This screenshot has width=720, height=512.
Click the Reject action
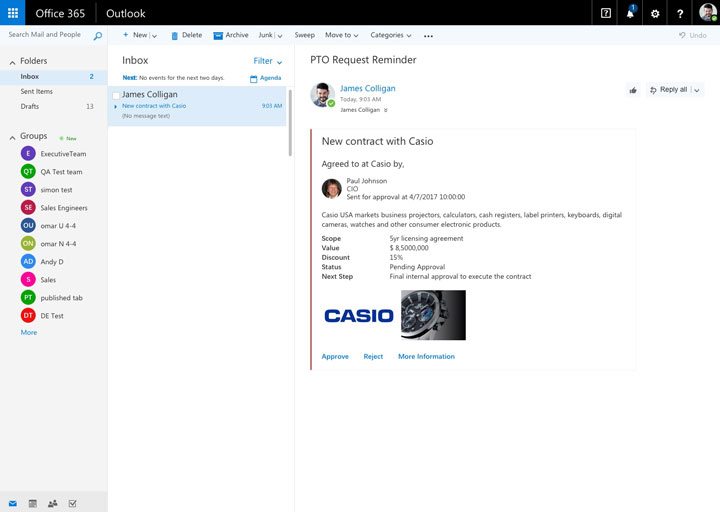pos(373,356)
